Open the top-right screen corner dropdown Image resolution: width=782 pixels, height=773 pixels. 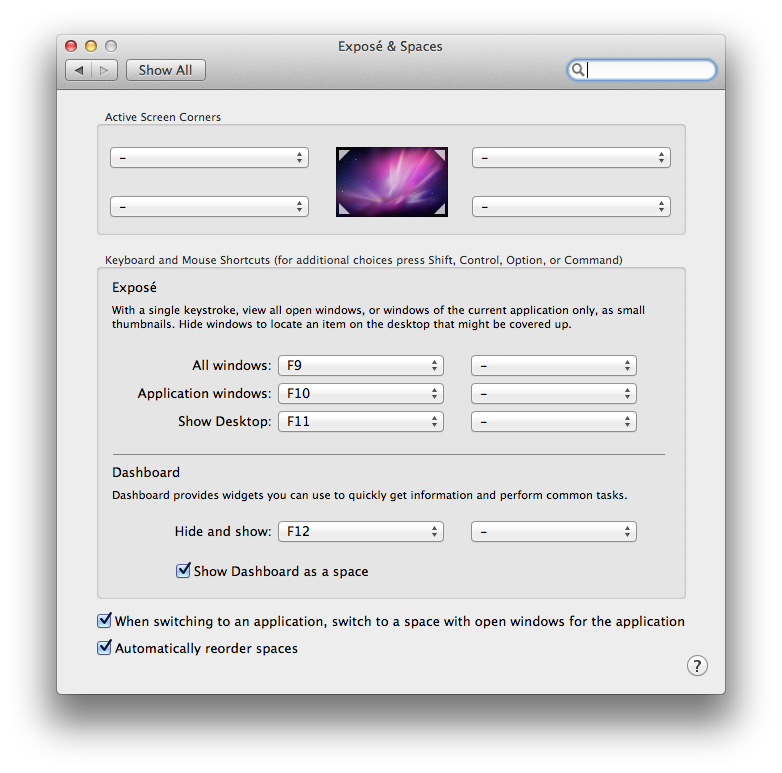(x=571, y=158)
